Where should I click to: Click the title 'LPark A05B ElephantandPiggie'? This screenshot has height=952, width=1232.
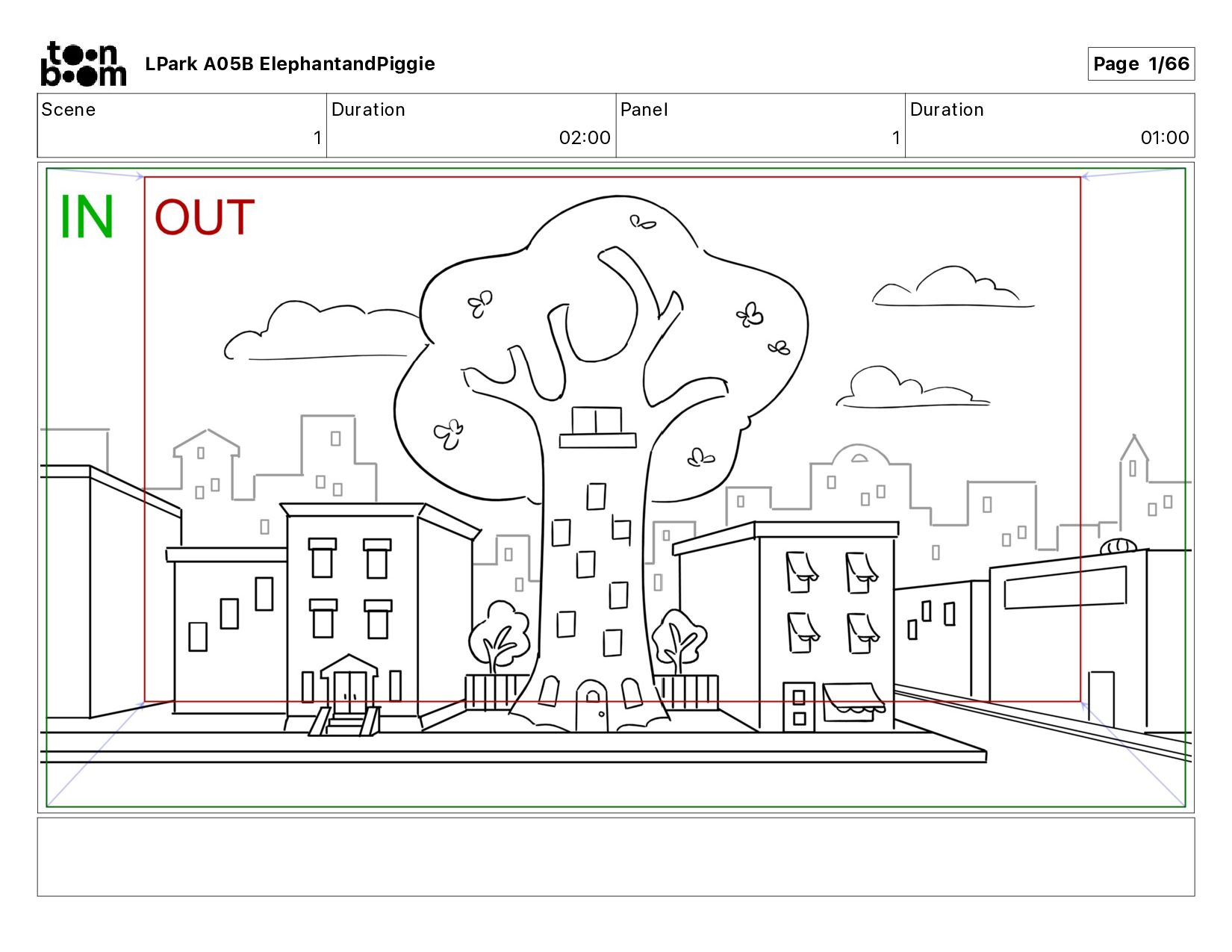(290, 64)
